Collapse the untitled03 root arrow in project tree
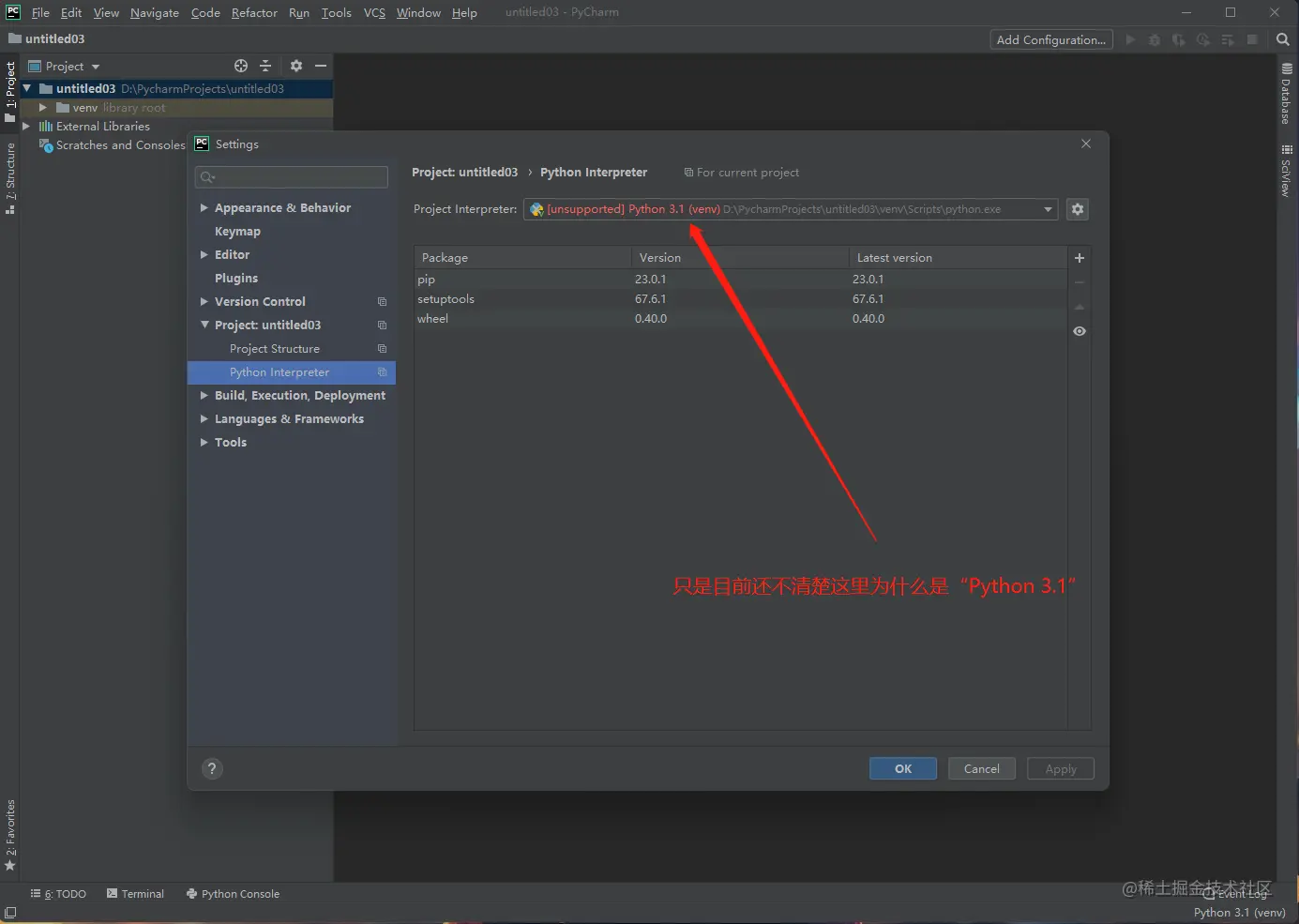 [27, 88]
